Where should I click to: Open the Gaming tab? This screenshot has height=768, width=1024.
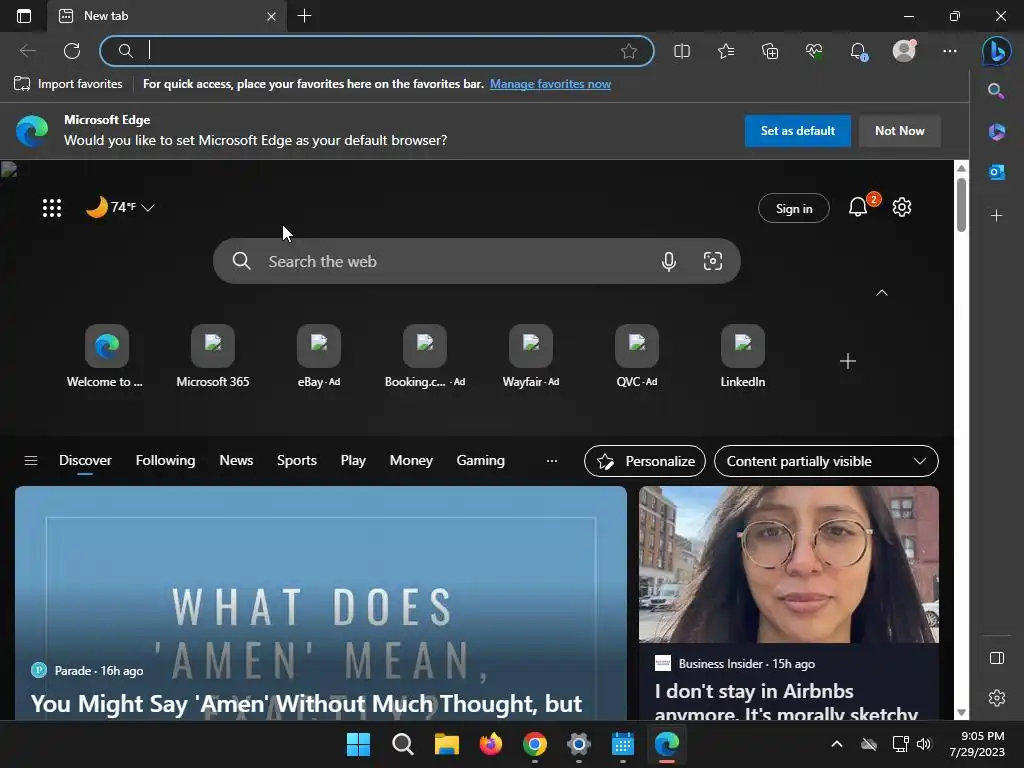480,460
